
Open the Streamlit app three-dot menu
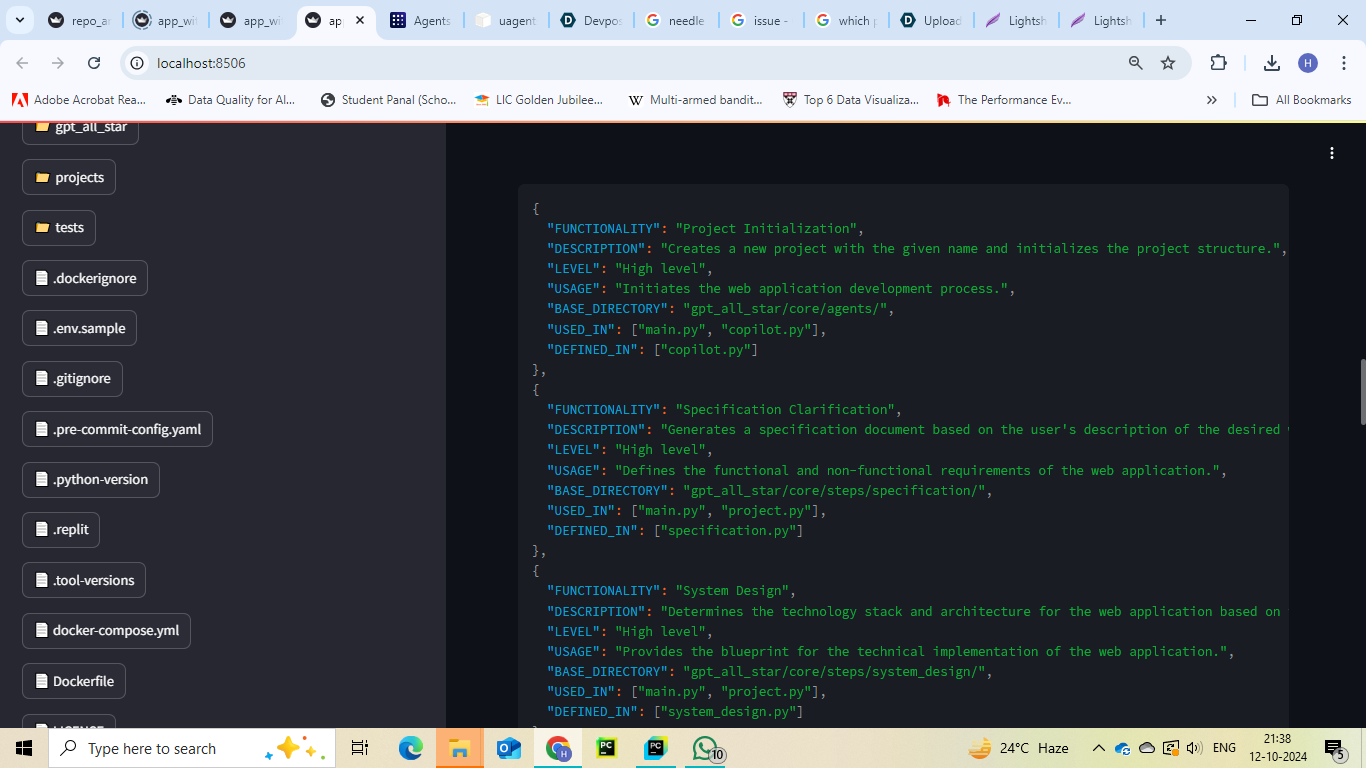pyautogui.click(x=1332, y=153)
